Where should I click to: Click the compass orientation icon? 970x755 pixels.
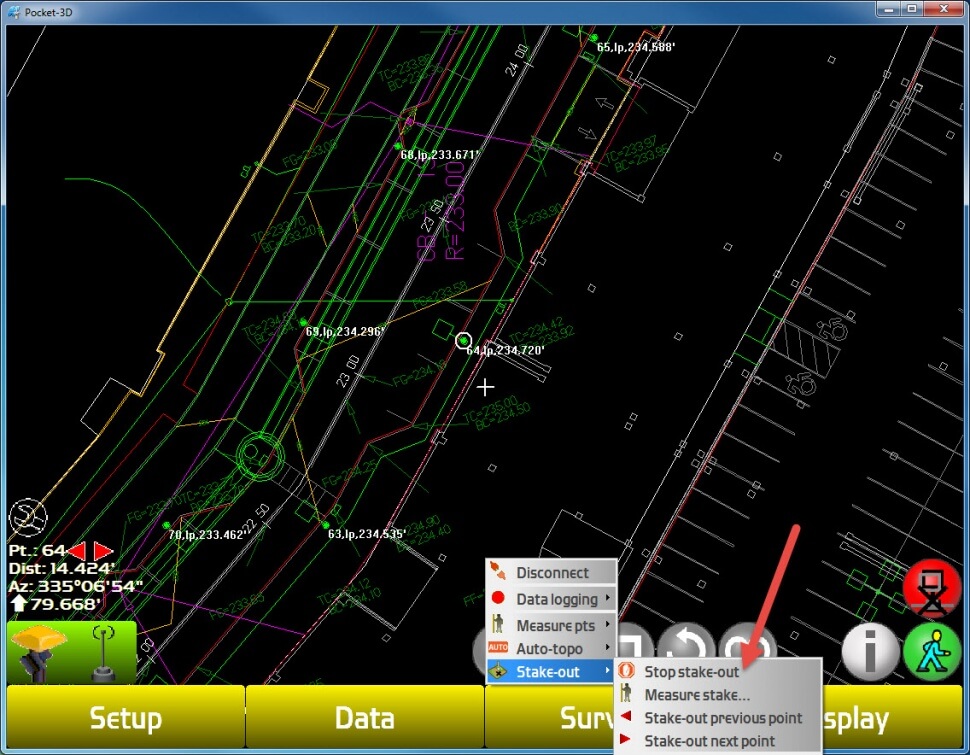(x=28, y=518)
